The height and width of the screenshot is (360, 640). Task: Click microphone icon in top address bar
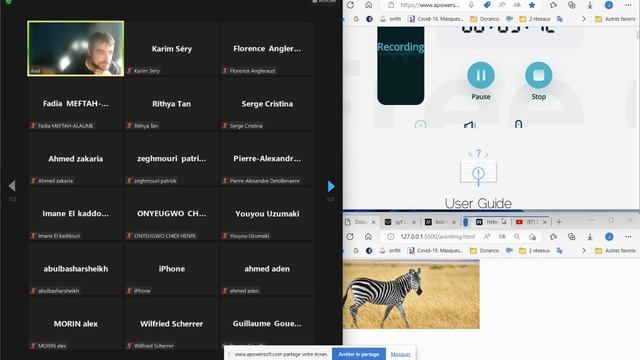pos(471,5)
